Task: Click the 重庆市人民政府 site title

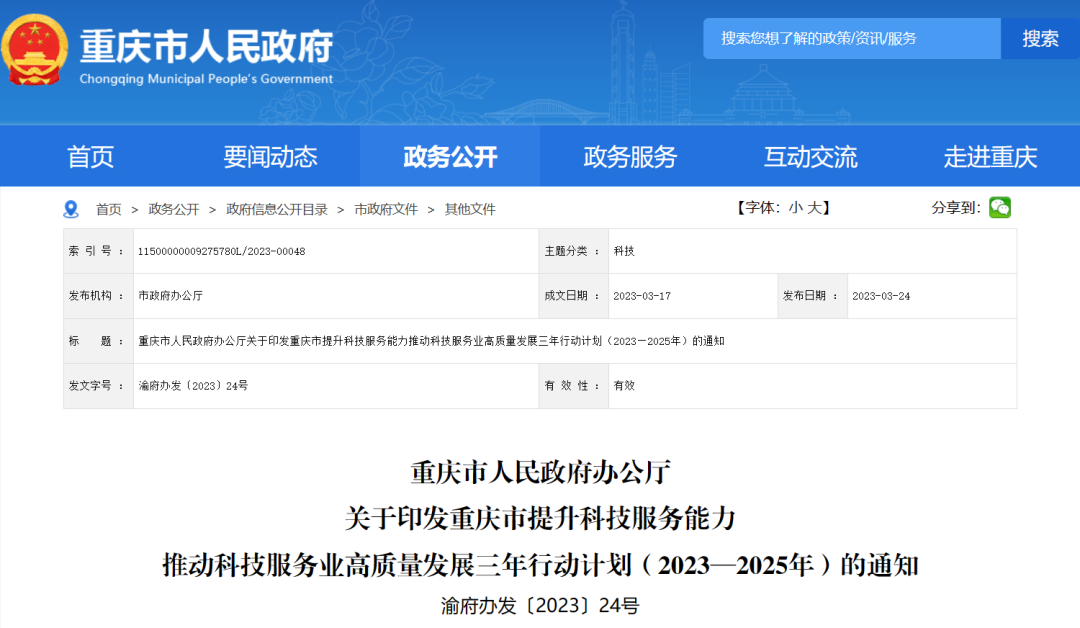Action: [x=206, y=47]
